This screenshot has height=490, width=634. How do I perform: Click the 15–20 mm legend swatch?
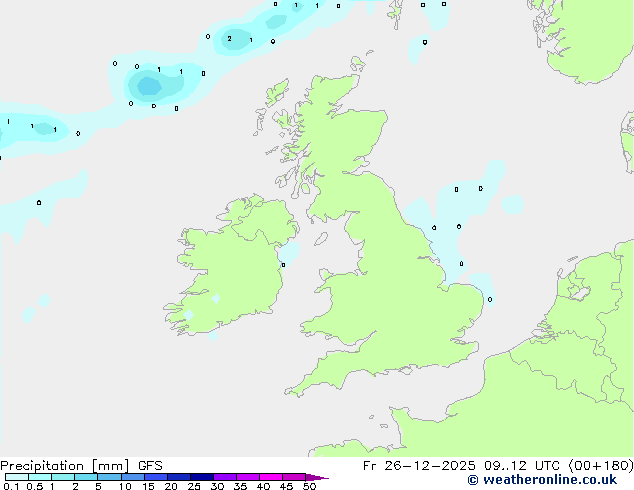[156, 477]
